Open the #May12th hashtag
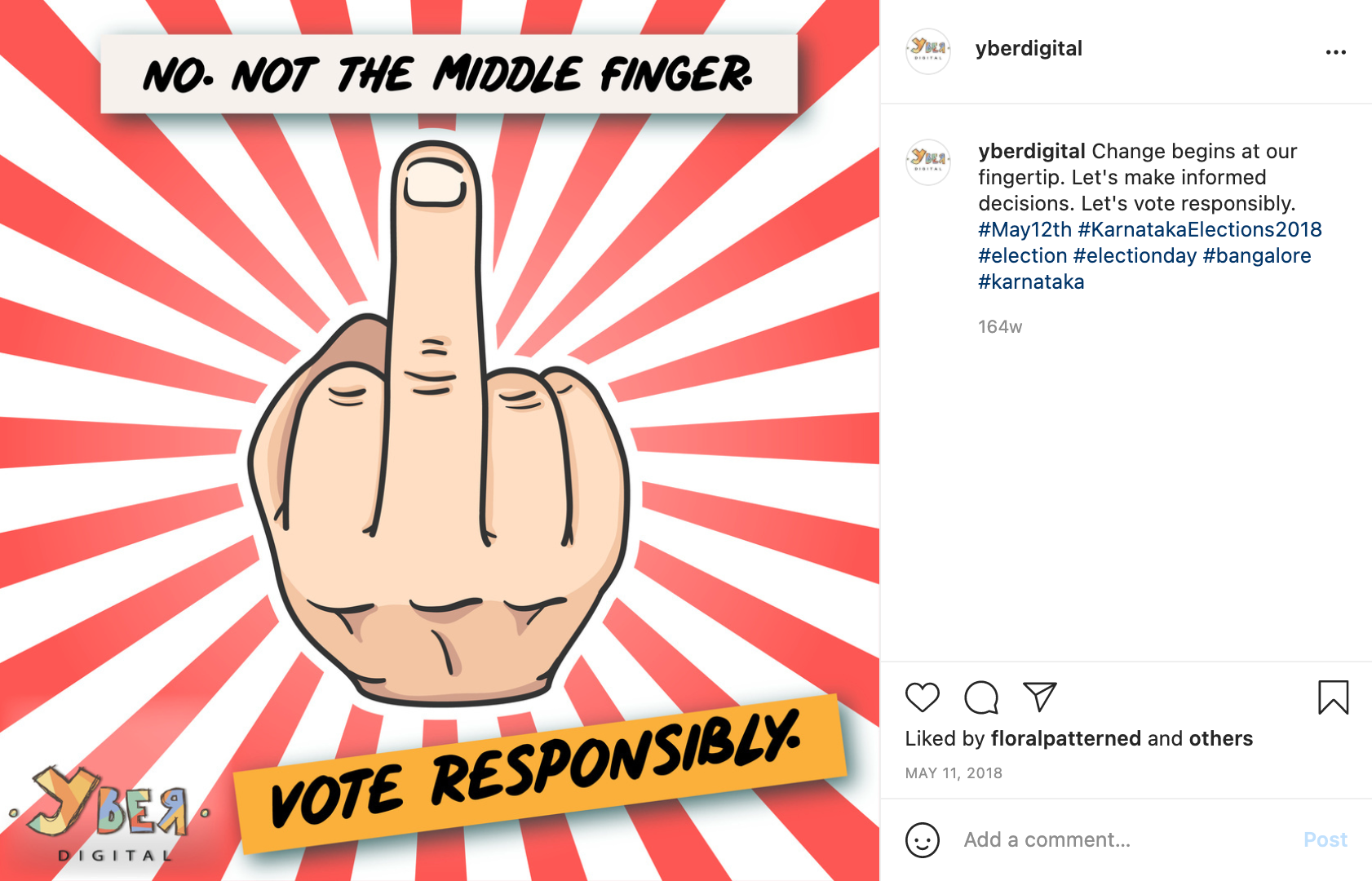 click(1025, 230)
